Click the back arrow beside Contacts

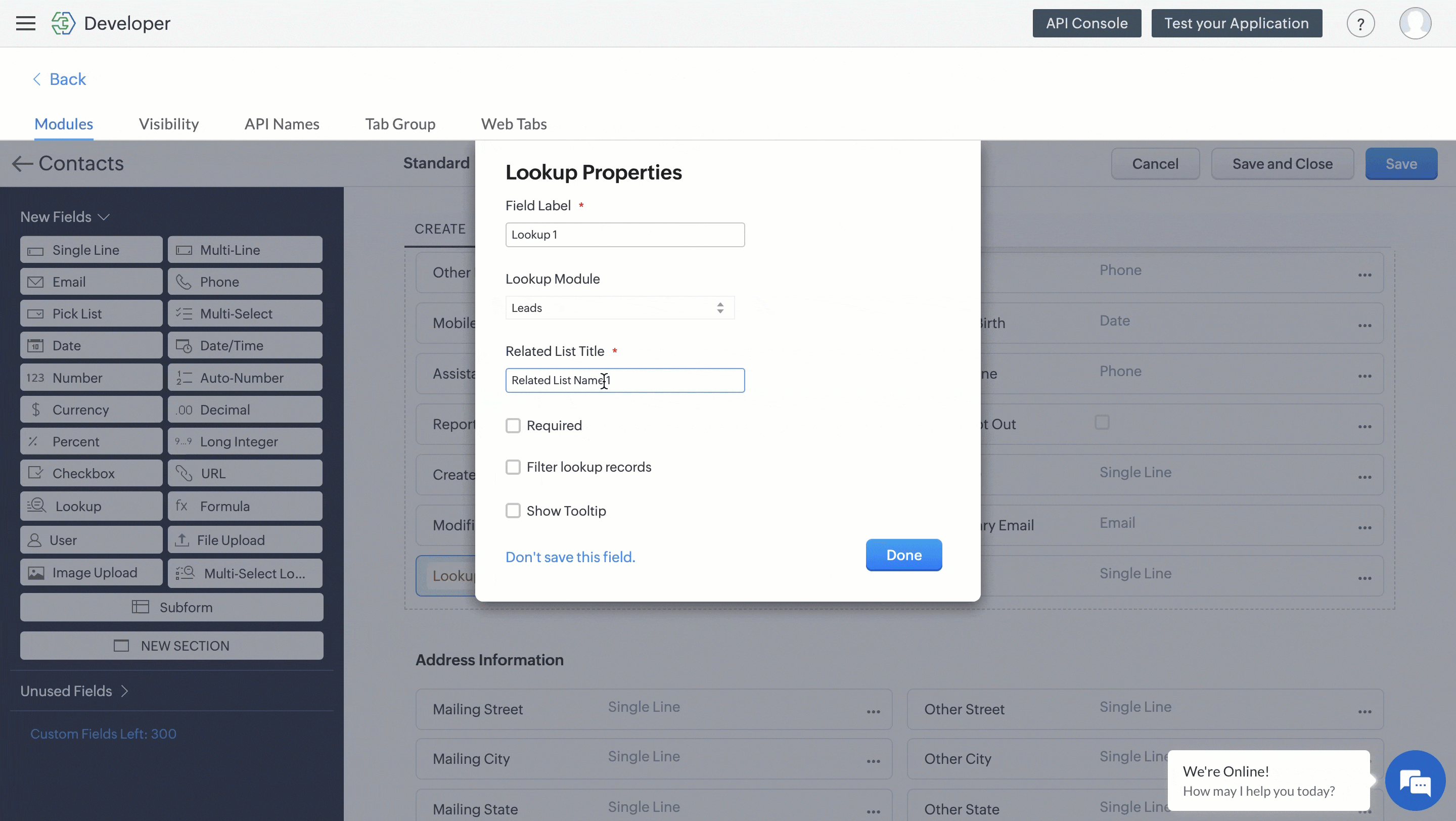pyautogui.click(x=22, y=164)
